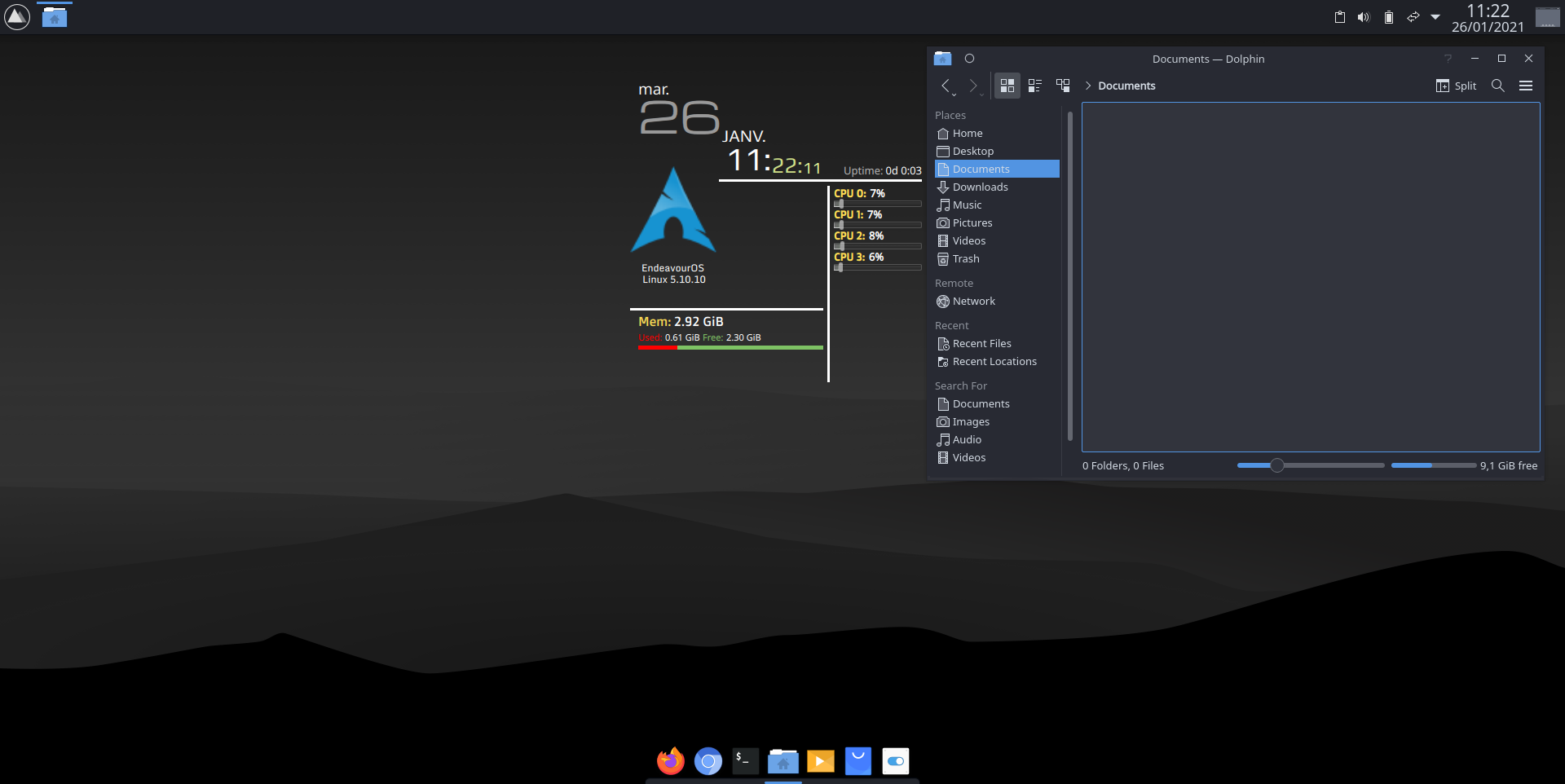Viewport: 1565px width, 784px height.
Task: Switch Dolphin to Details view mode
Action: pos(1063,86)
